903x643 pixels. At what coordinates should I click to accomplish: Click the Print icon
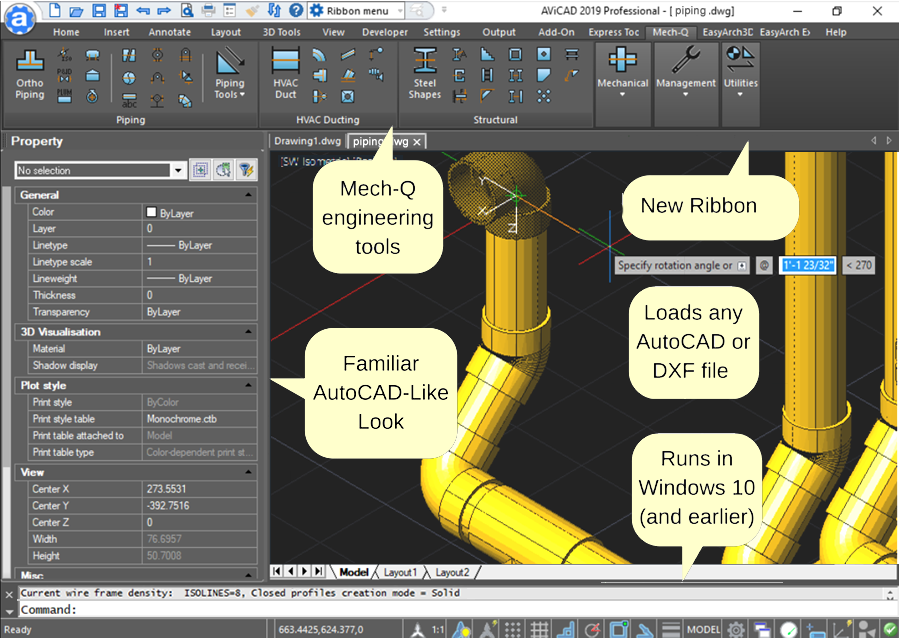tap(208, 10)
